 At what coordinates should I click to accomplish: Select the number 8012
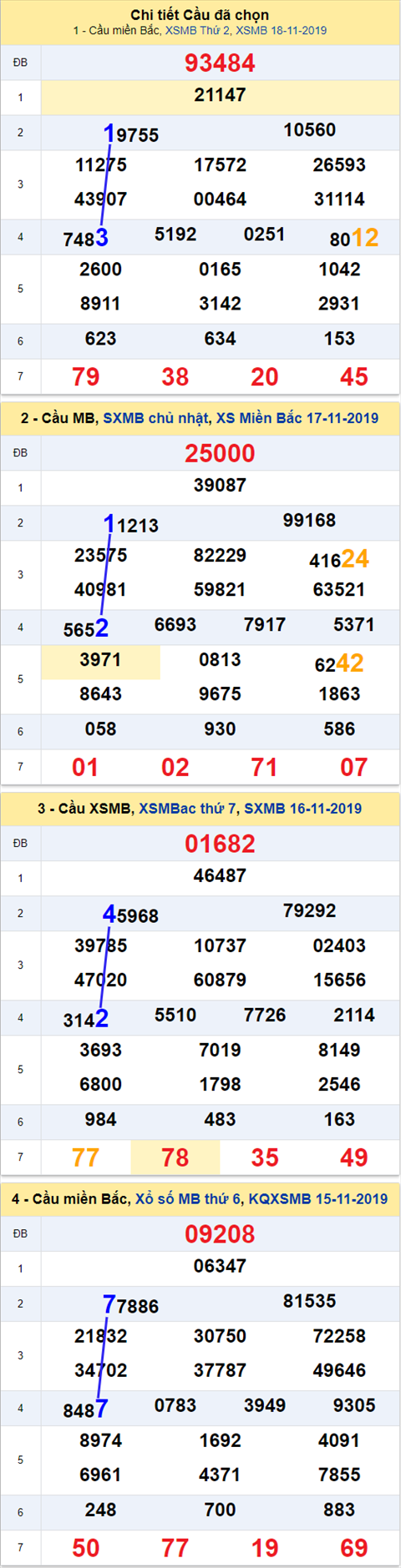[x=354, y=239]
